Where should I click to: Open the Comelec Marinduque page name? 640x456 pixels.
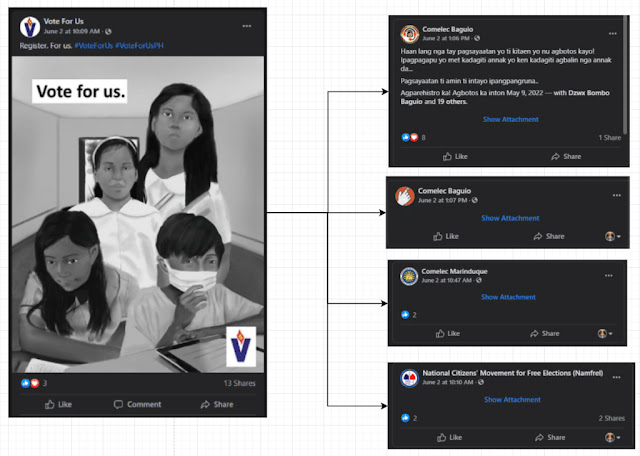point(454,271)
